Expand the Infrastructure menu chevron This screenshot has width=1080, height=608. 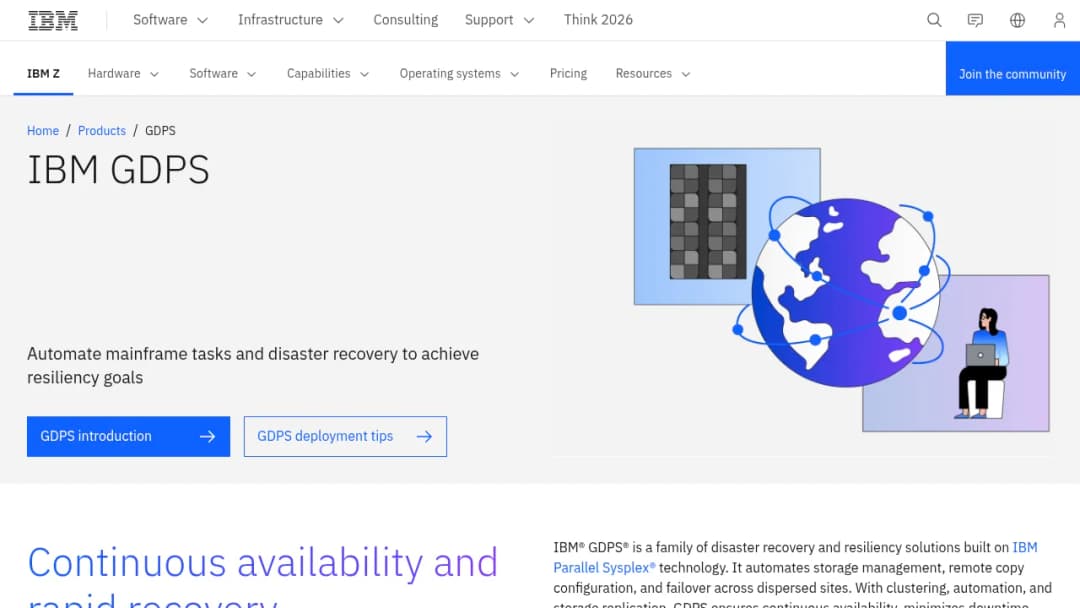338,21
